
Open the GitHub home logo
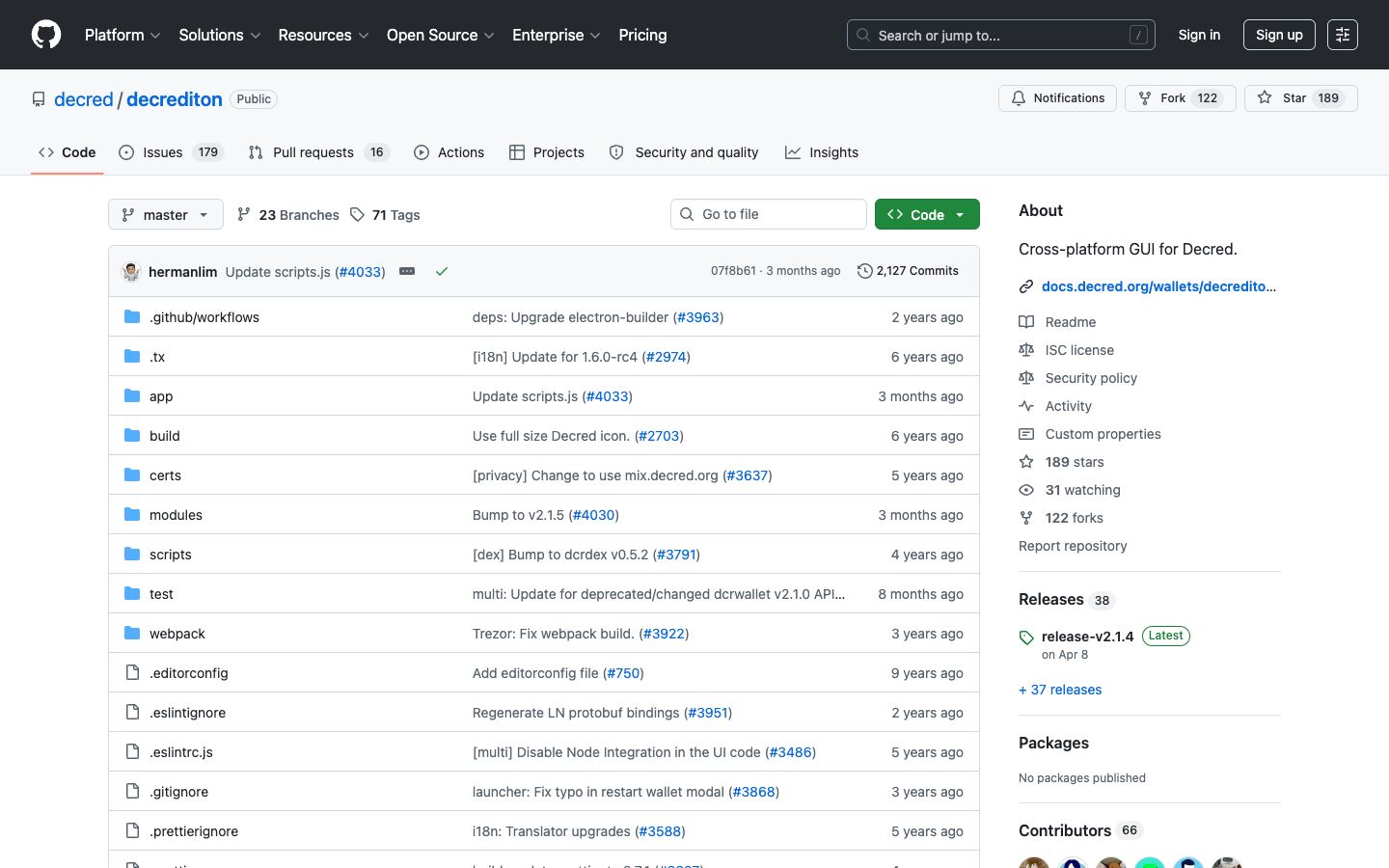[x=46, y=35]
